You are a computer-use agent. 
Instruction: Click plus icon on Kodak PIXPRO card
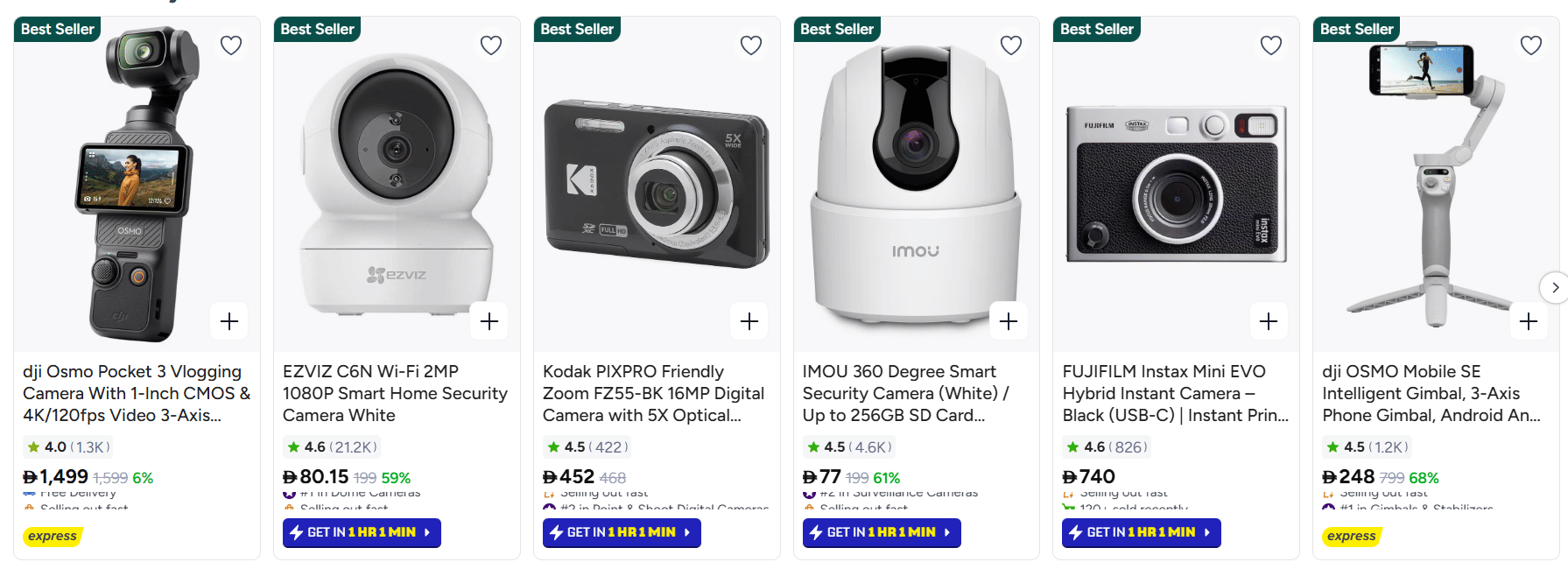749,321
